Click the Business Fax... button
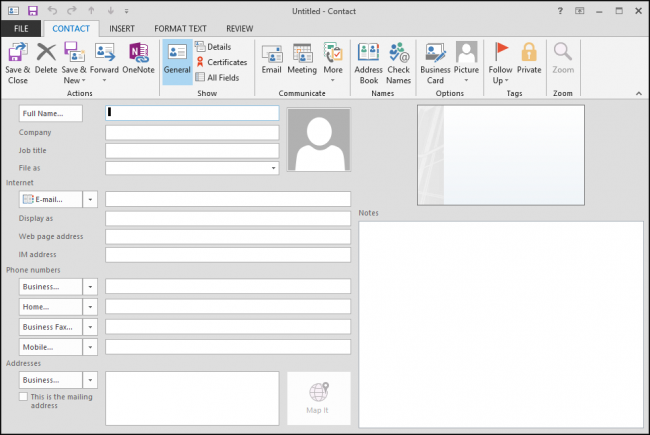 click(x=51, y=327)
